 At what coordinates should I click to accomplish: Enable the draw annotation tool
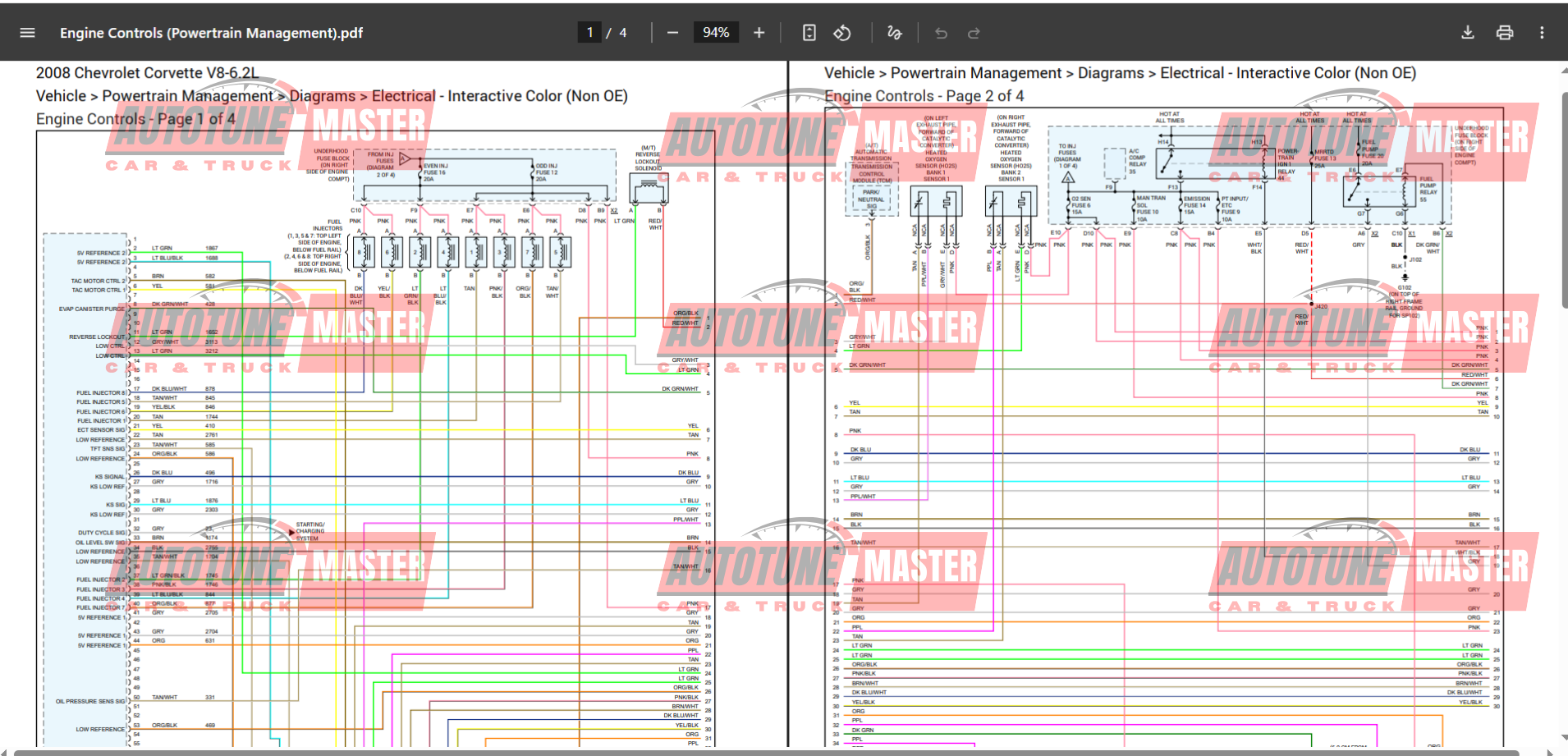tap(894, 33)
